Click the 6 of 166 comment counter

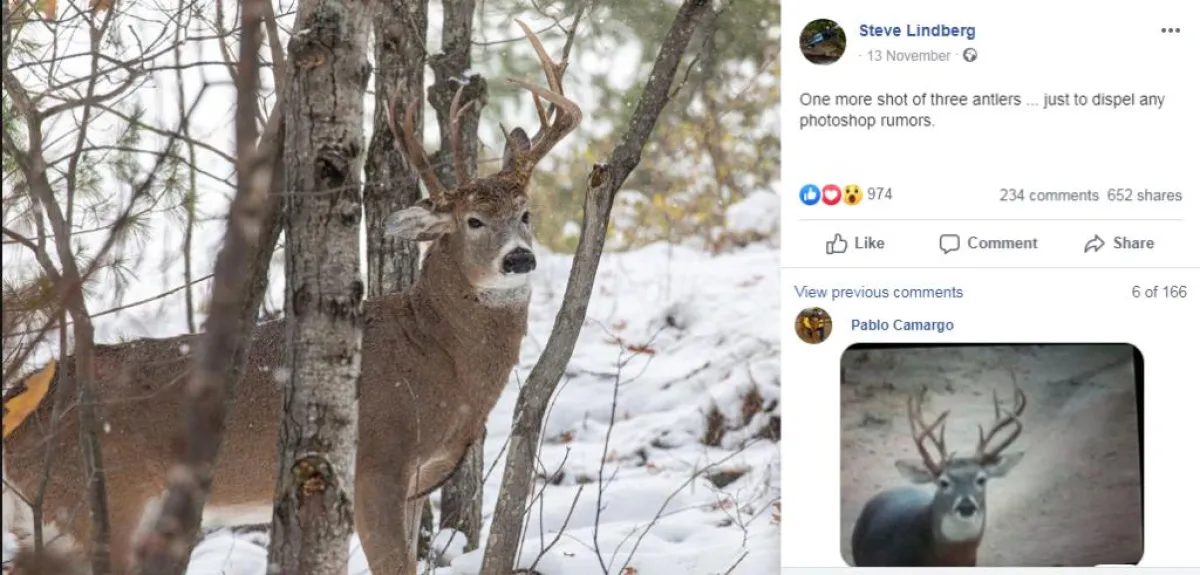pos(1159,292)
